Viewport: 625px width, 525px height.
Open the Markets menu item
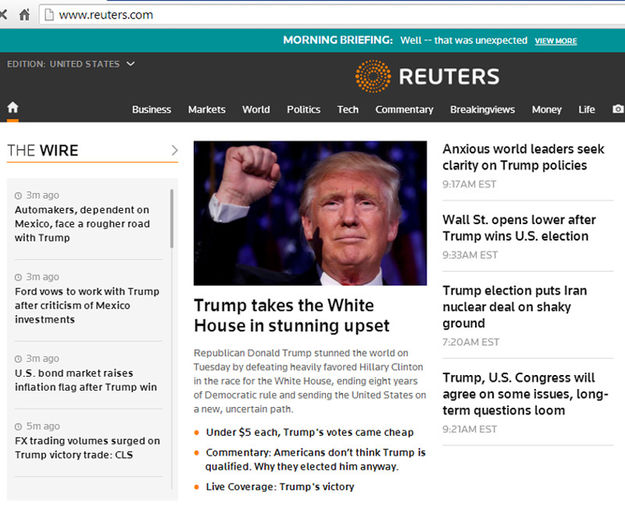(x=206, y=109)
